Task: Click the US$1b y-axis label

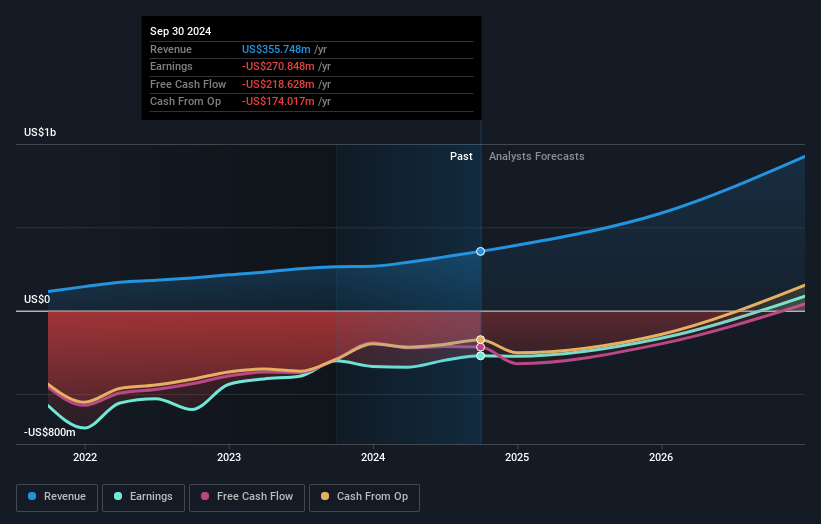Action: [40, 132]
